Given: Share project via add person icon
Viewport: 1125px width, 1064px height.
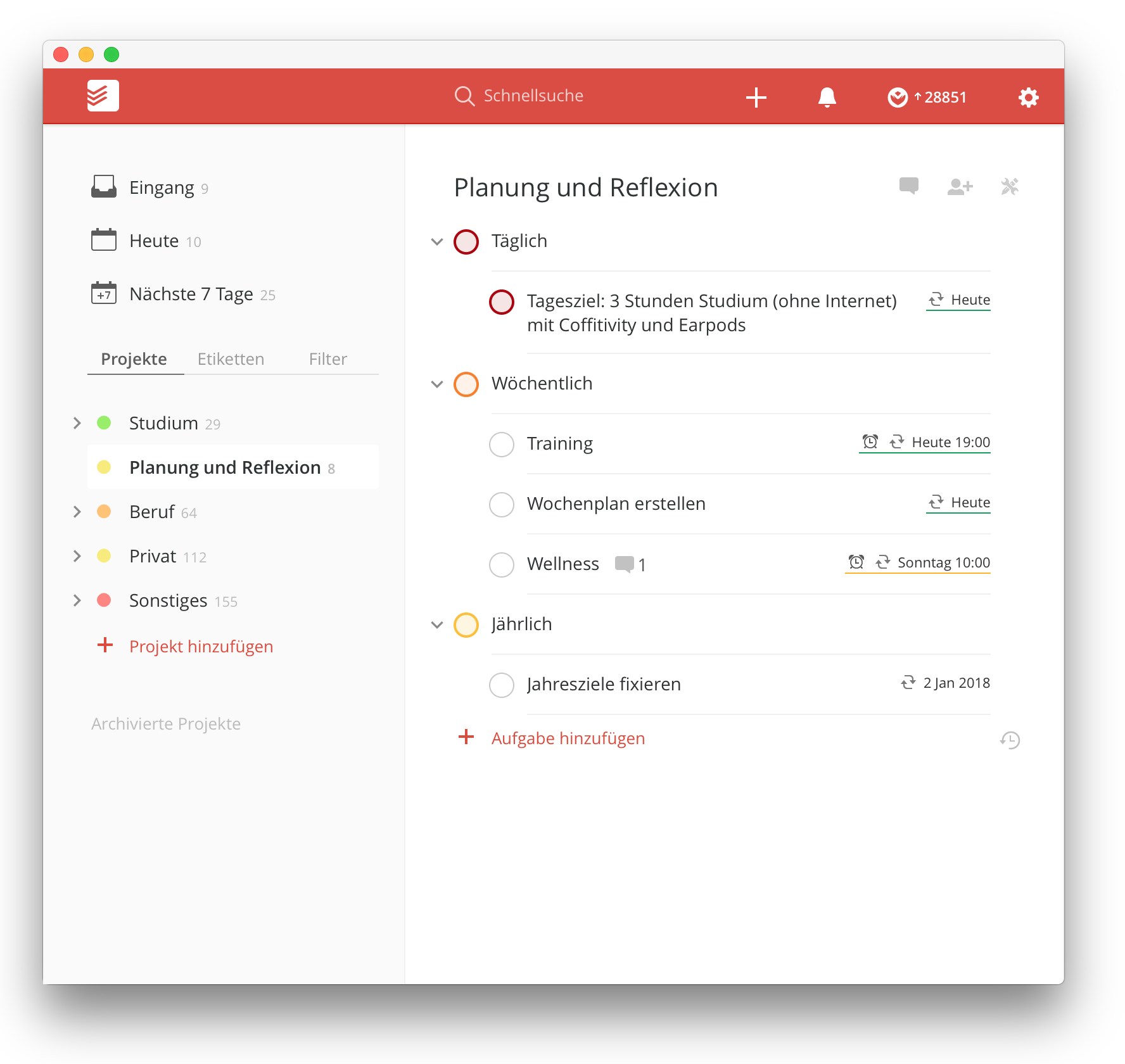Looking at the screenshot, I should pyautogui.click(x=959, y=187).
